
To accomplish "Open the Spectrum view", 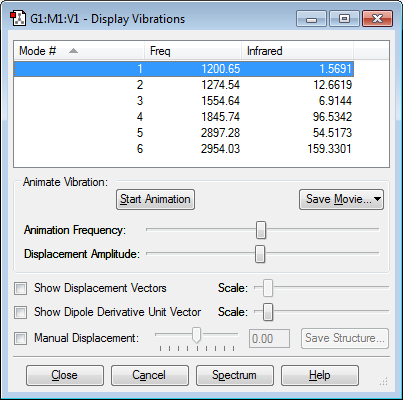I will pyautogui.click(x=235, y=375).
